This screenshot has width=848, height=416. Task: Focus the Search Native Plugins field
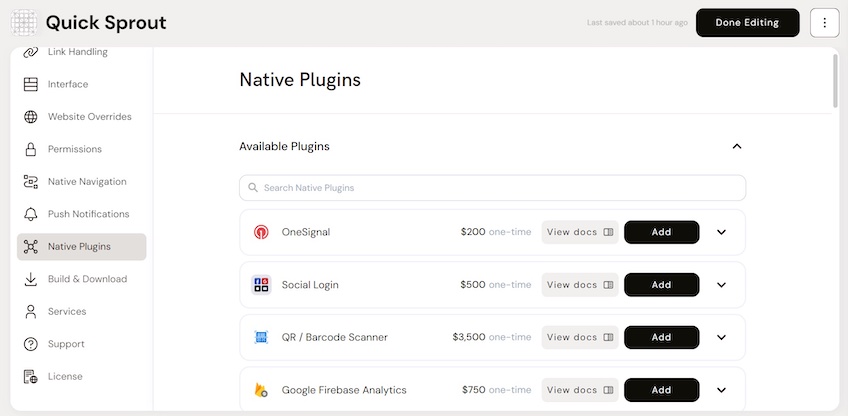coord(493,188)
